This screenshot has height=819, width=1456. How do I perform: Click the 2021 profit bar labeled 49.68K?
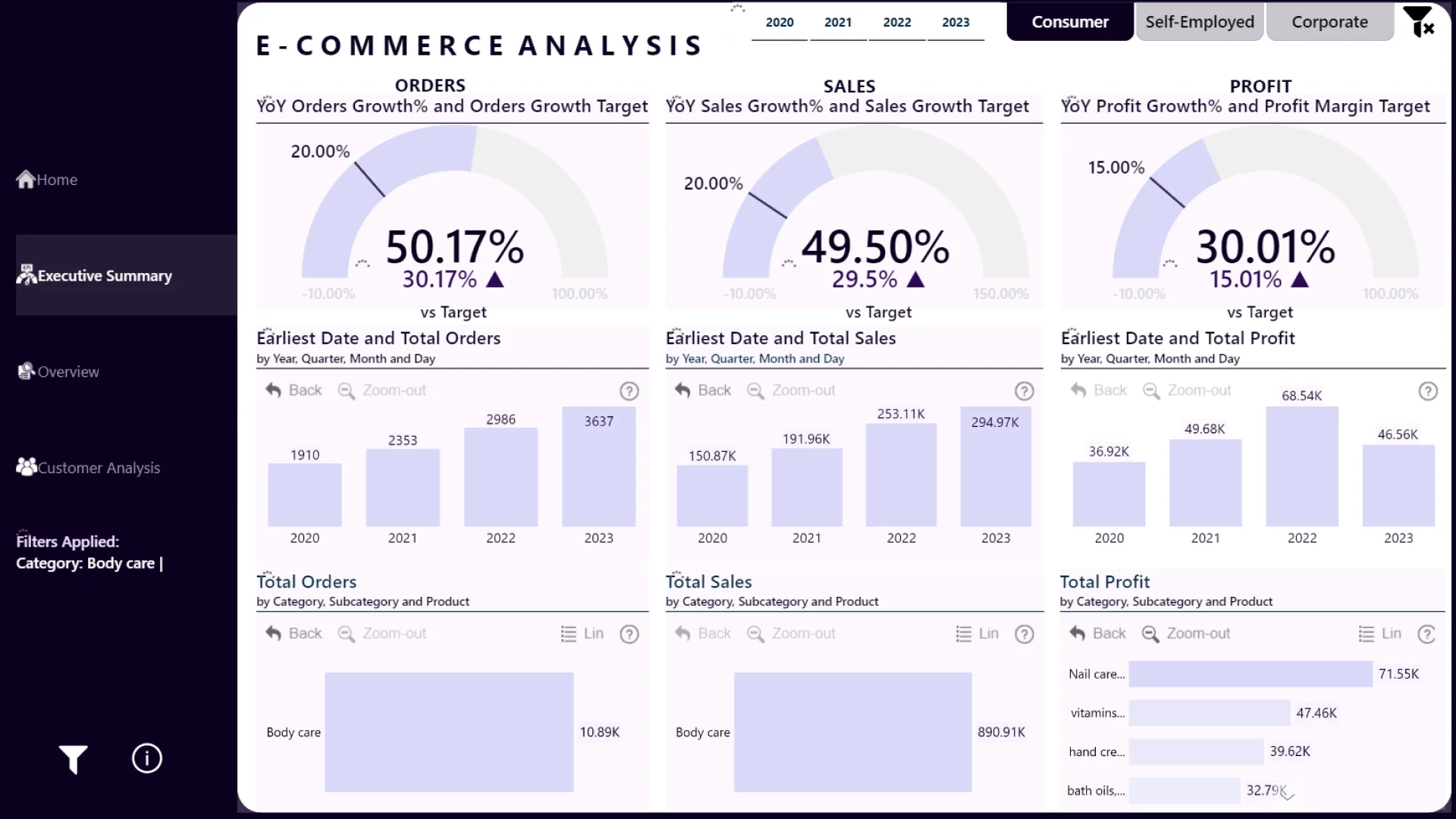[x=1206, y=483]
